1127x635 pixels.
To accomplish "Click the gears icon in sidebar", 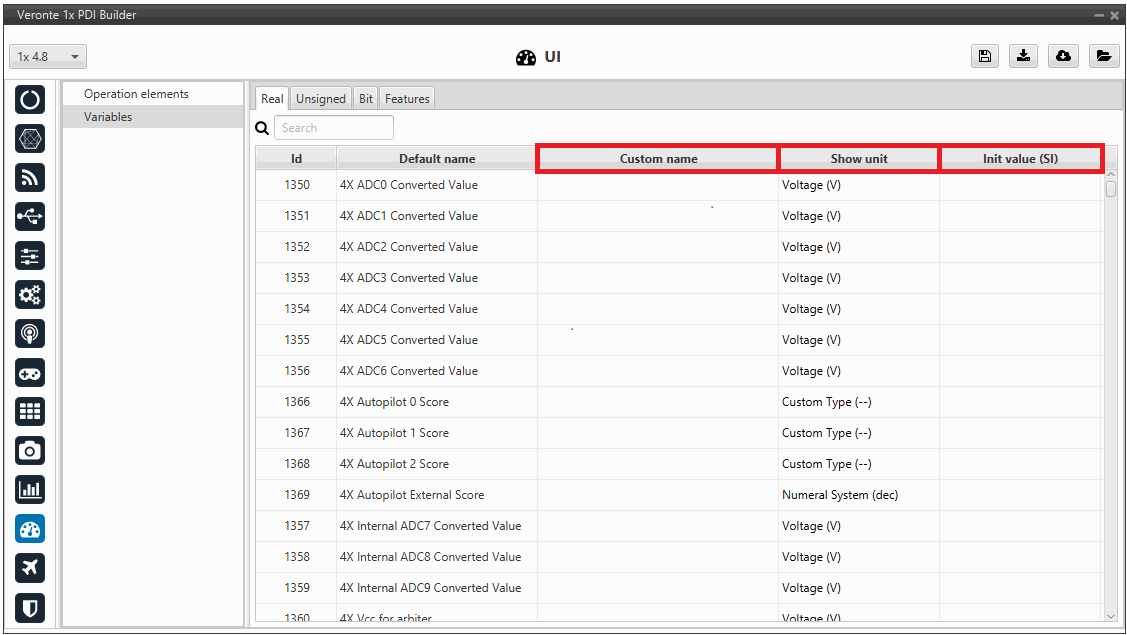I will click(30, 295).
